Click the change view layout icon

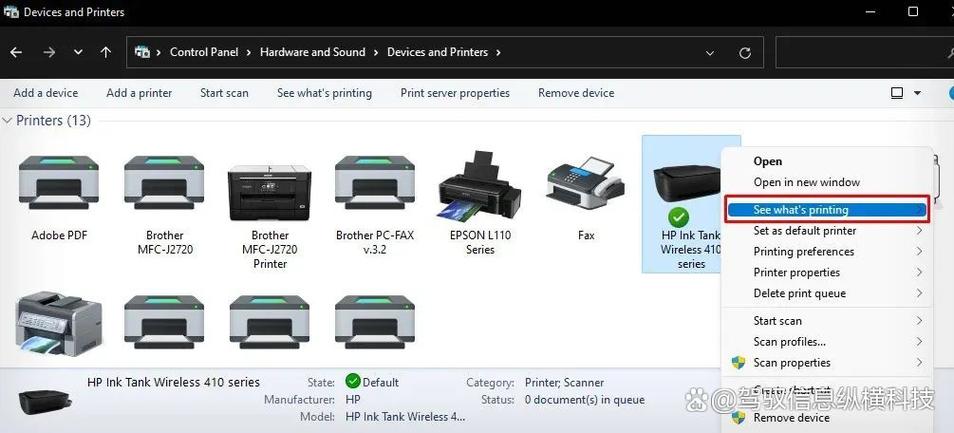897,93
